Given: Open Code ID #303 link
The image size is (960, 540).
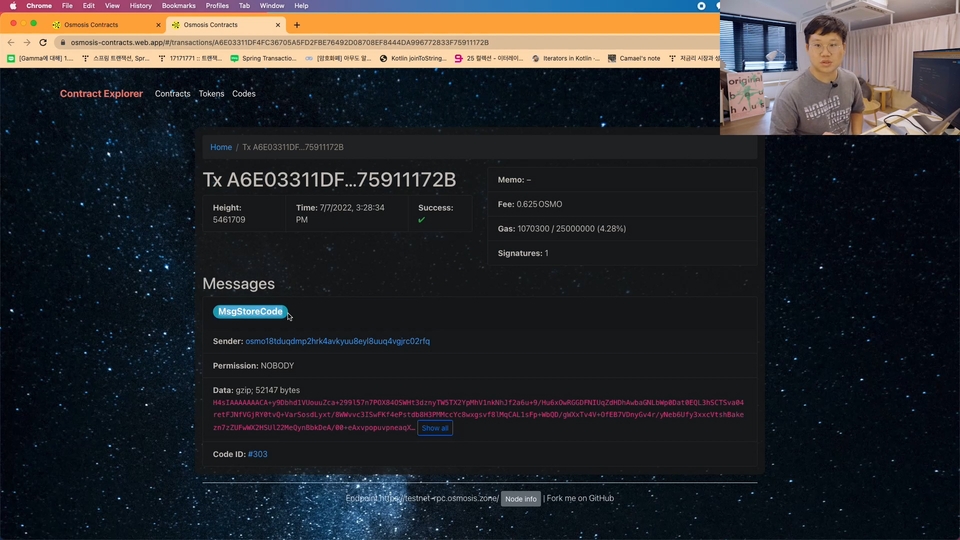Looking at the screenshot, I should (258, 454).
